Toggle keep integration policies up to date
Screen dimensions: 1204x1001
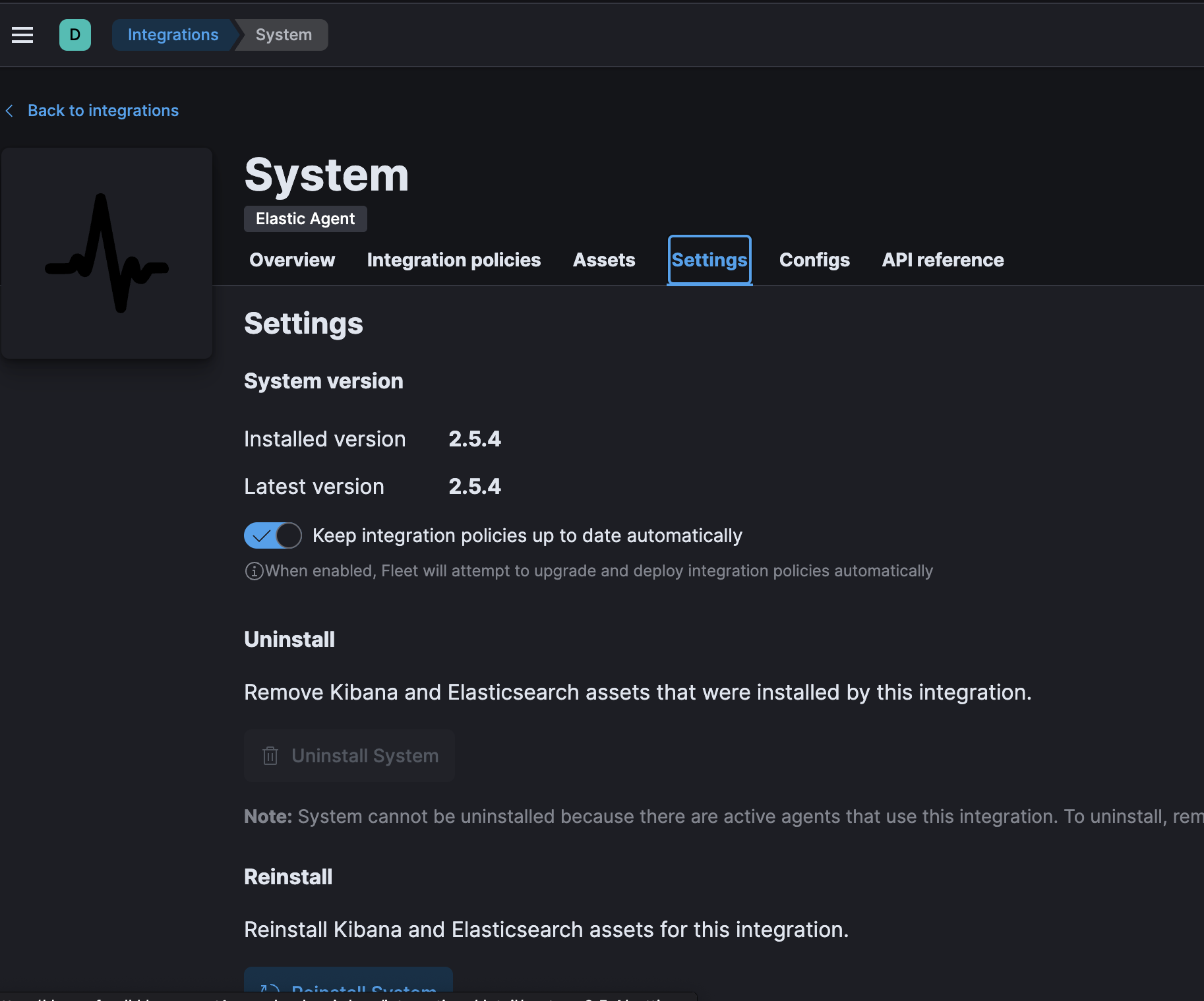tap(273, 535)
